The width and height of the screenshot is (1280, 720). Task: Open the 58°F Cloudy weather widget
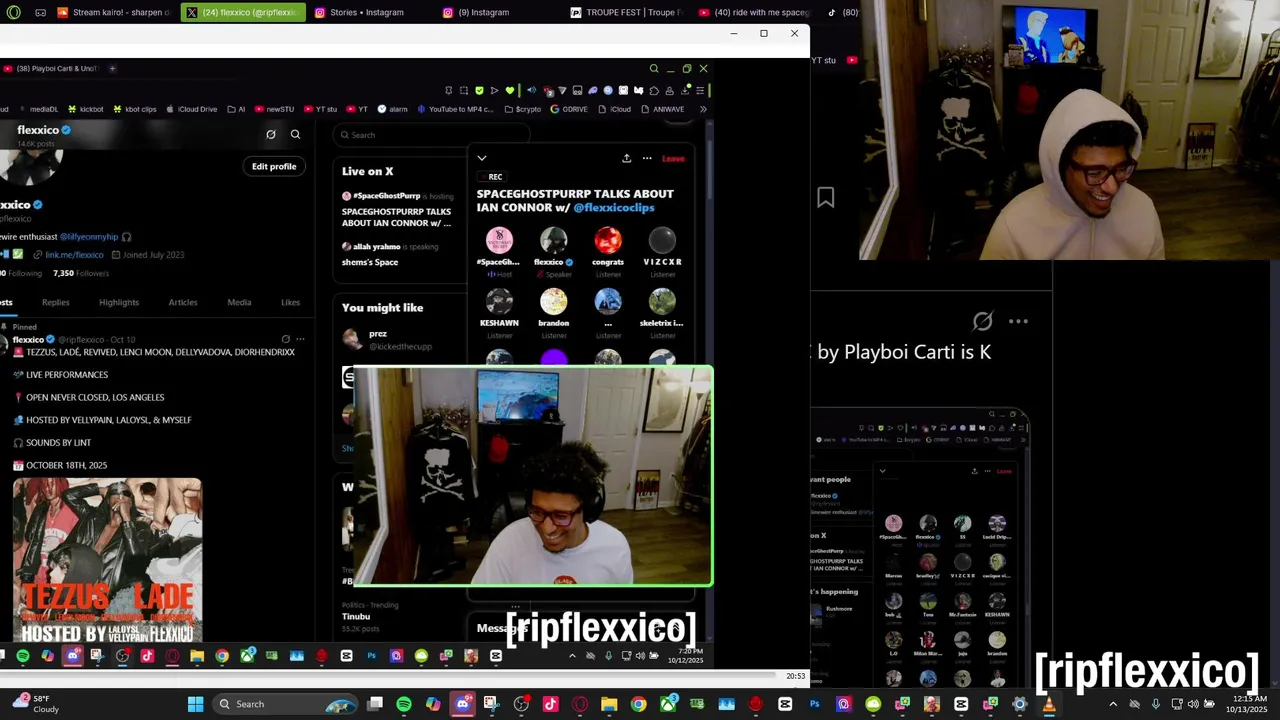point(34,704)
